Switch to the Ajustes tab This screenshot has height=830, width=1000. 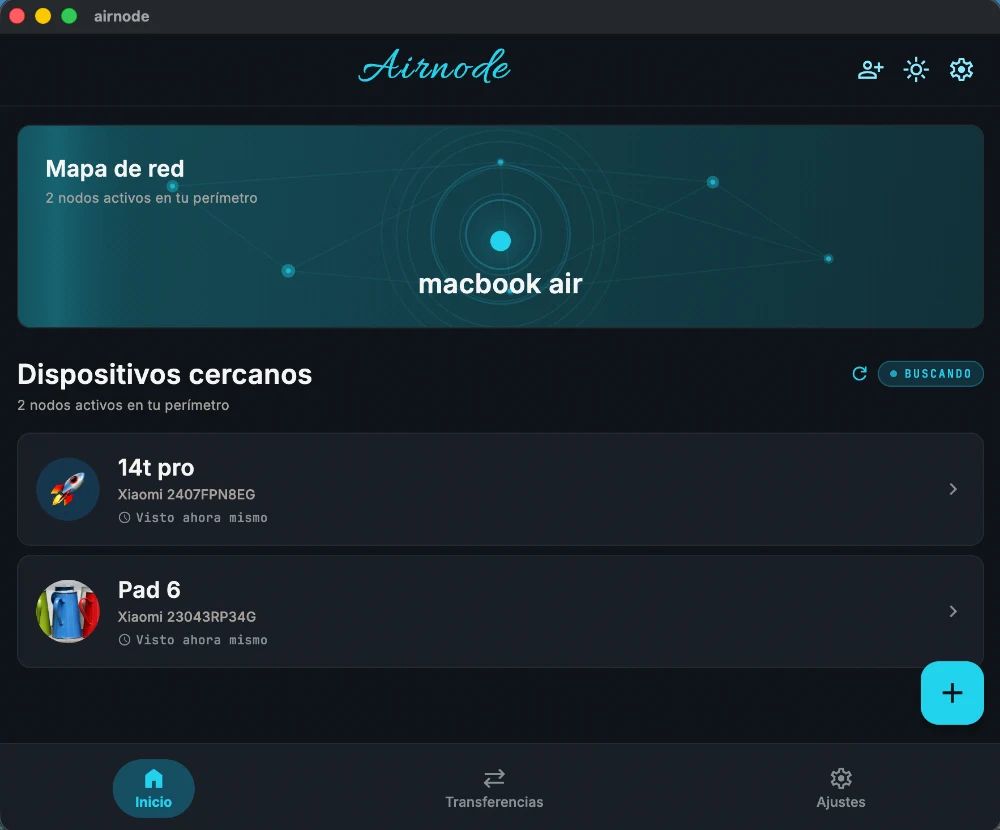(841, 789)
